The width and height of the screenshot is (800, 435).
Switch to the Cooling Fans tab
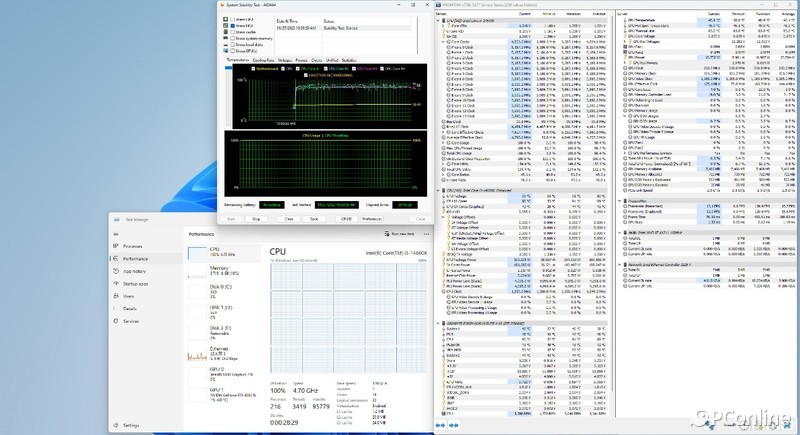pyautogui.click(x=263, y=60)
